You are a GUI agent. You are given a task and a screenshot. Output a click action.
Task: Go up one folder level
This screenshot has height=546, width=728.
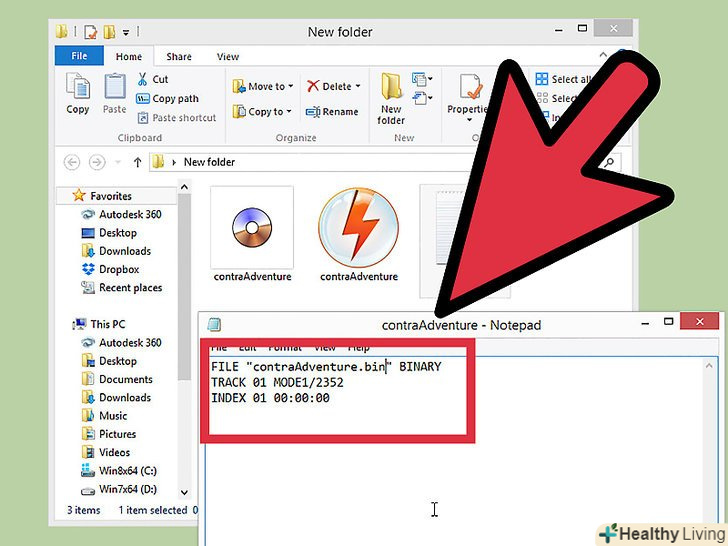[137, 162]
